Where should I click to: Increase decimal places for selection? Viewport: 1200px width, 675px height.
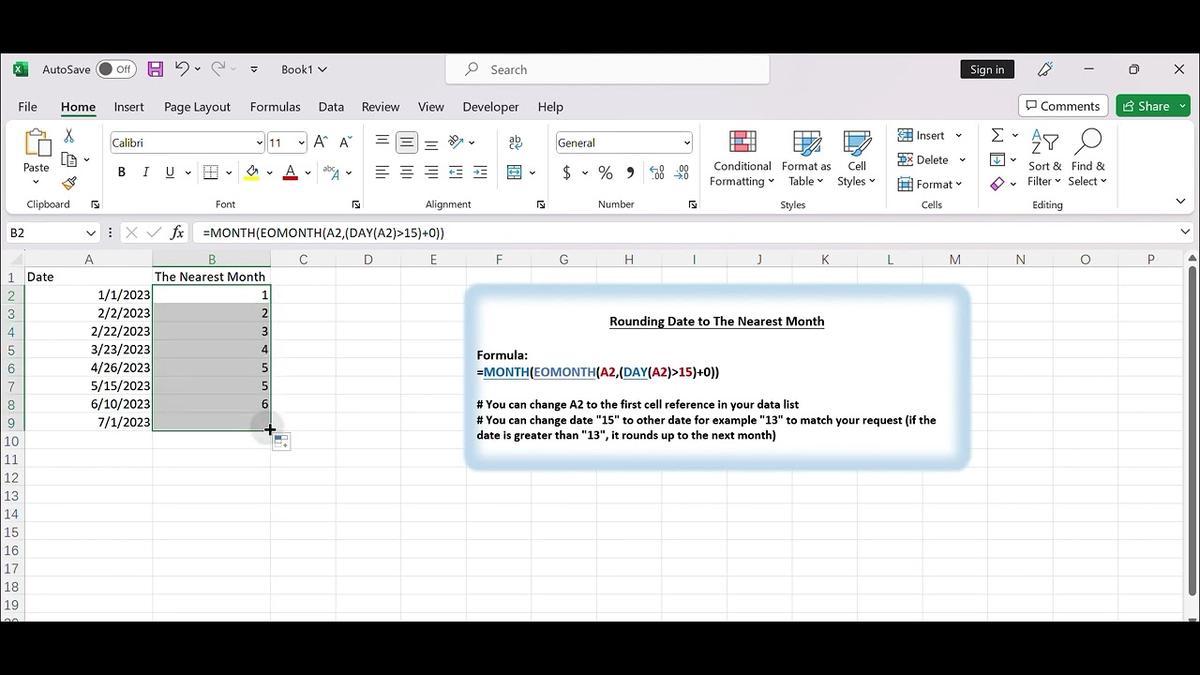pyautogui.click(x=657, y=172)
